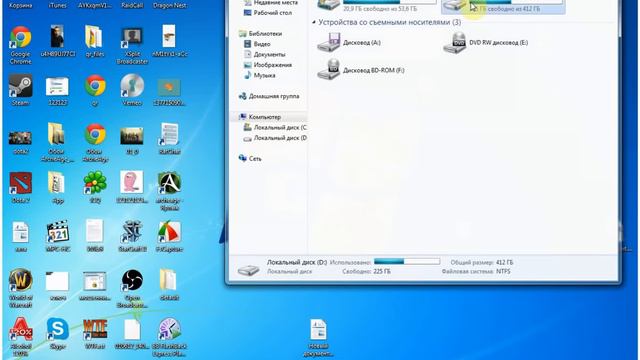This screenshot has height=360, width=640.
Task: Select DVD RW дисковод (E:) drive
Action: (x=486, y=42)
